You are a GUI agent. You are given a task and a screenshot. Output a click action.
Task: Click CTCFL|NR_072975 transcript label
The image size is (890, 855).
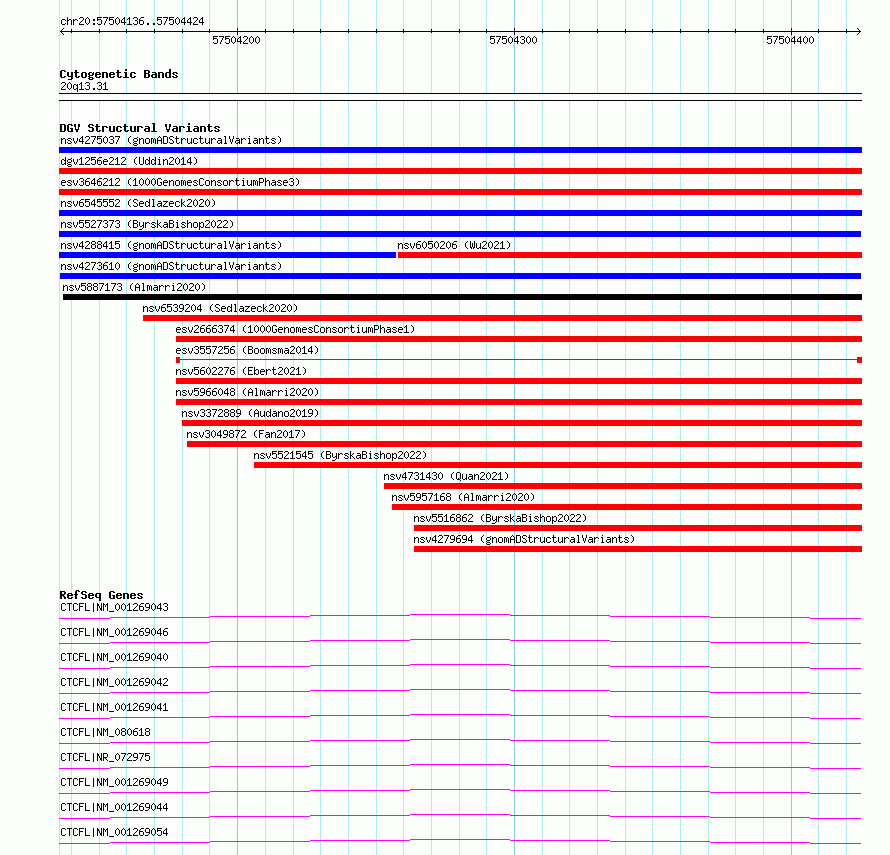106,757
